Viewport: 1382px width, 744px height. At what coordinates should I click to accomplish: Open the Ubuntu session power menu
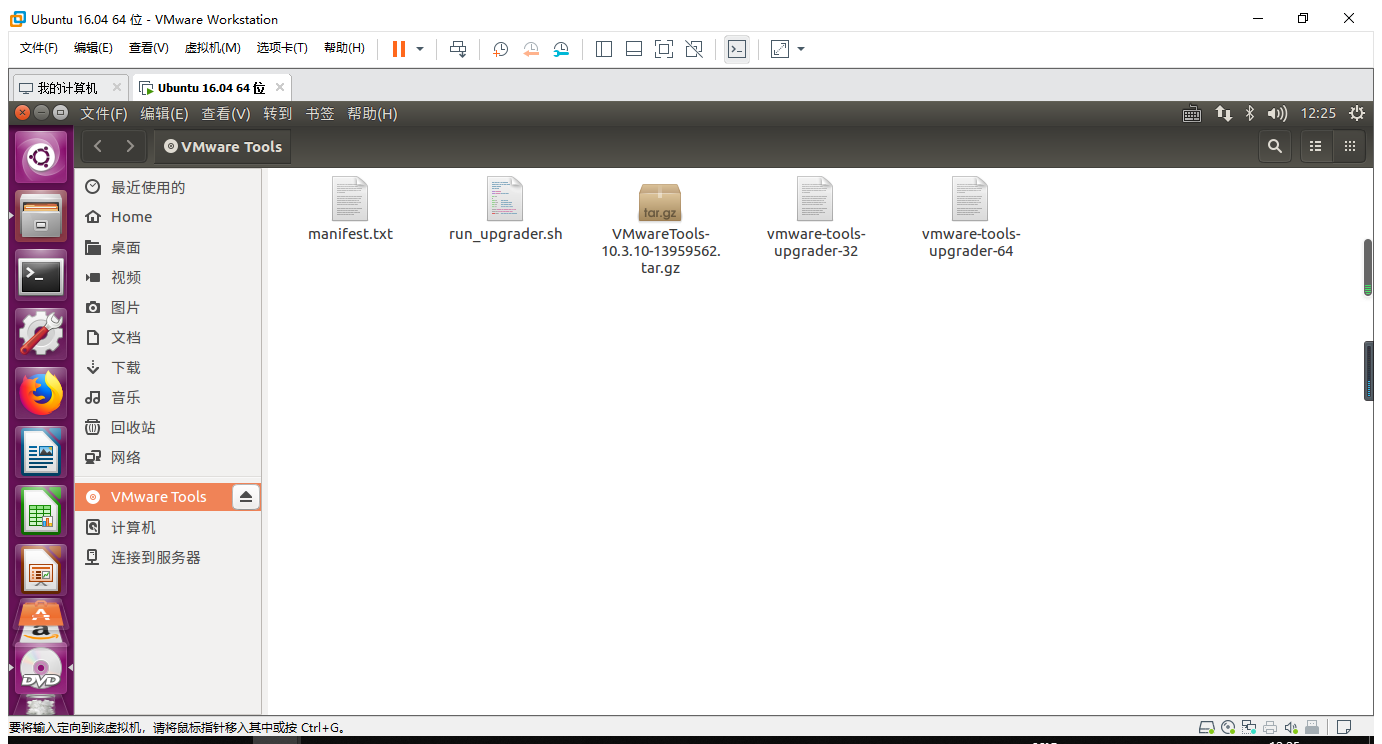click(1356, 114)
